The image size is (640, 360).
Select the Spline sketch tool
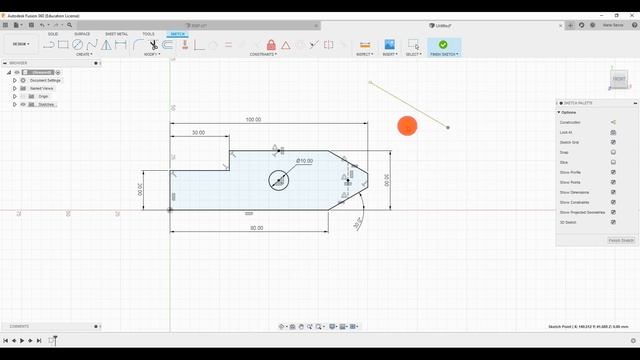pyautogui.click(x=92, y=44)
